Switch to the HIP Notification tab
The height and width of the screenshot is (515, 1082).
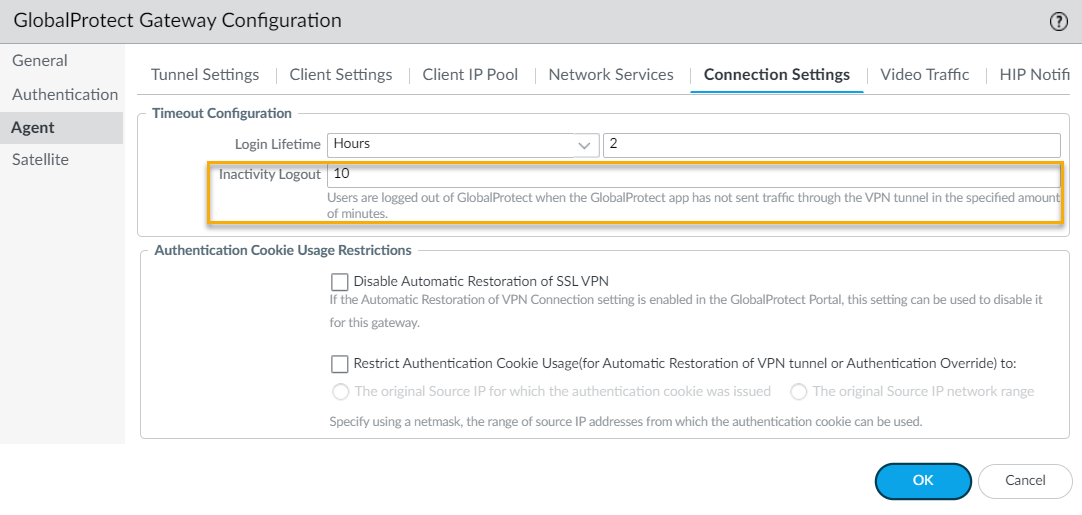point(1034,75)
